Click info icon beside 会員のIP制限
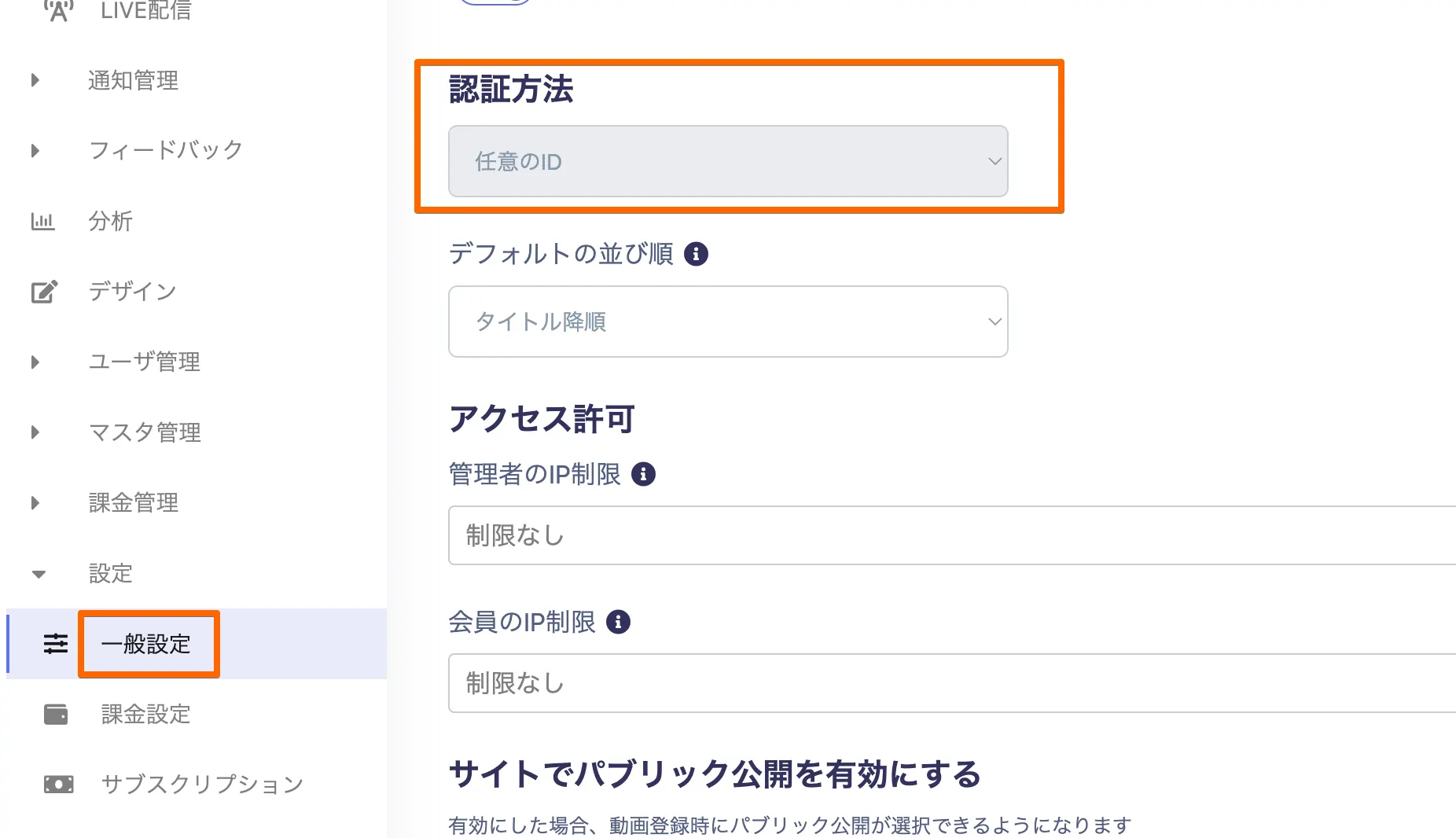This screenshot has width=1456, height=838. click(618, 622)
